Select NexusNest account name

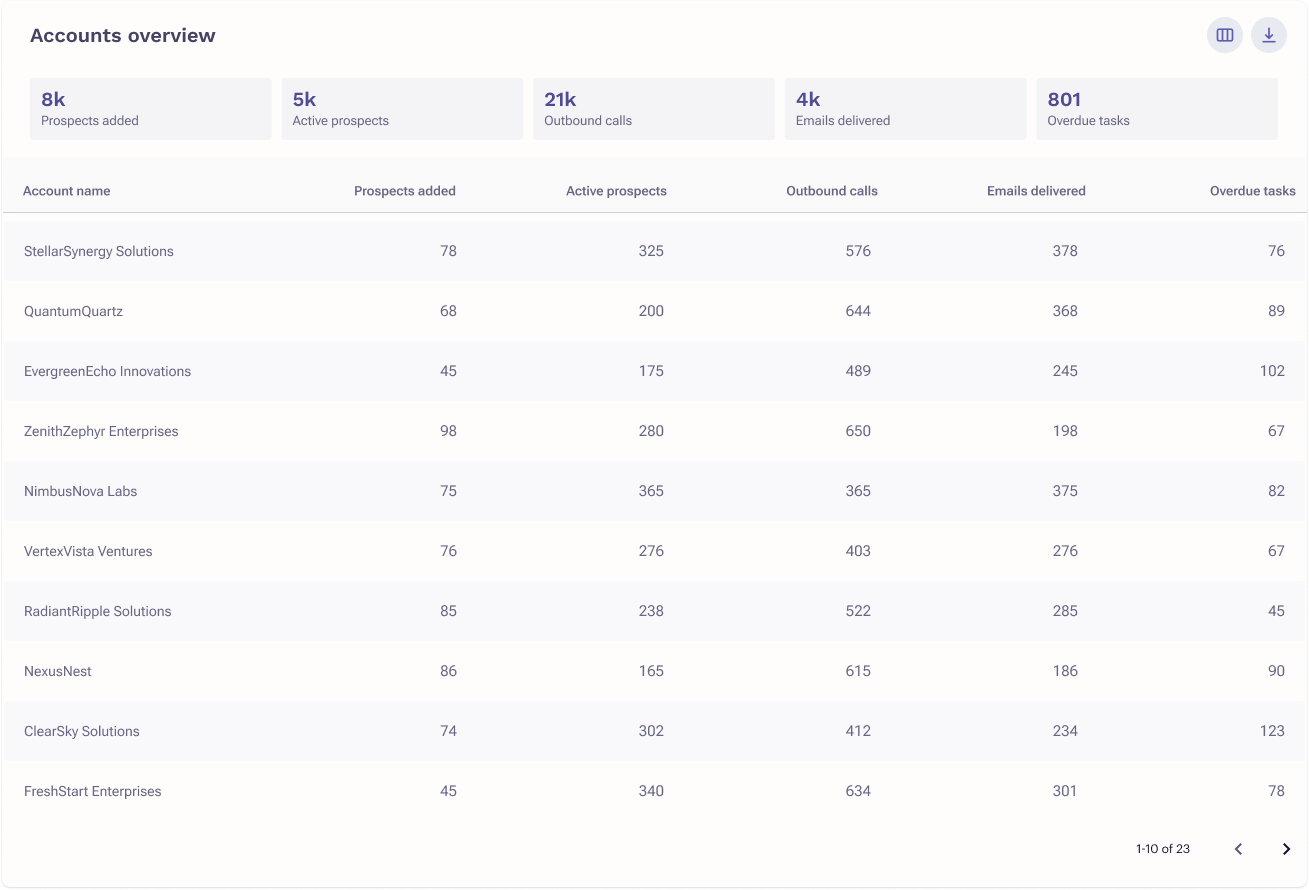point(58,671)
